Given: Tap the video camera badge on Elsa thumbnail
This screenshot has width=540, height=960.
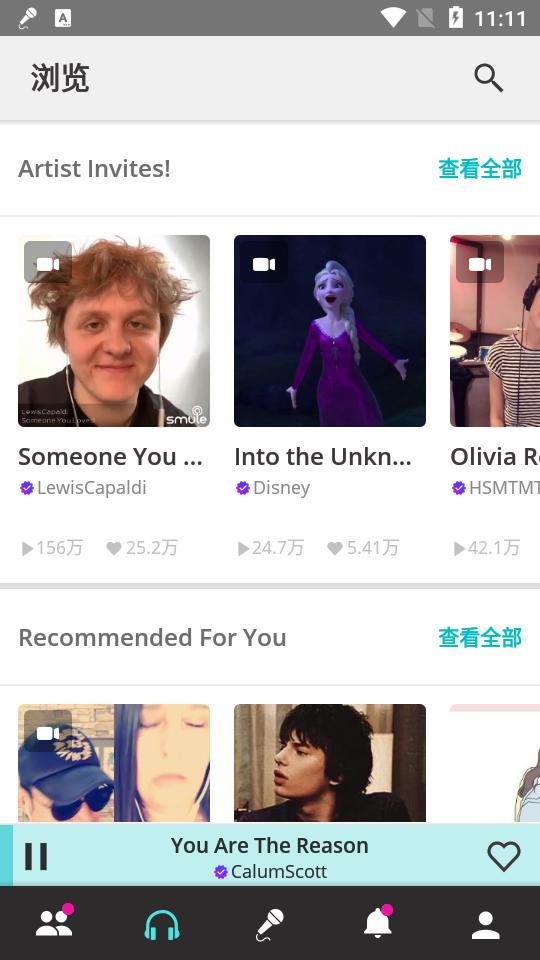Looking at the screenshot, I should point(264,263).
